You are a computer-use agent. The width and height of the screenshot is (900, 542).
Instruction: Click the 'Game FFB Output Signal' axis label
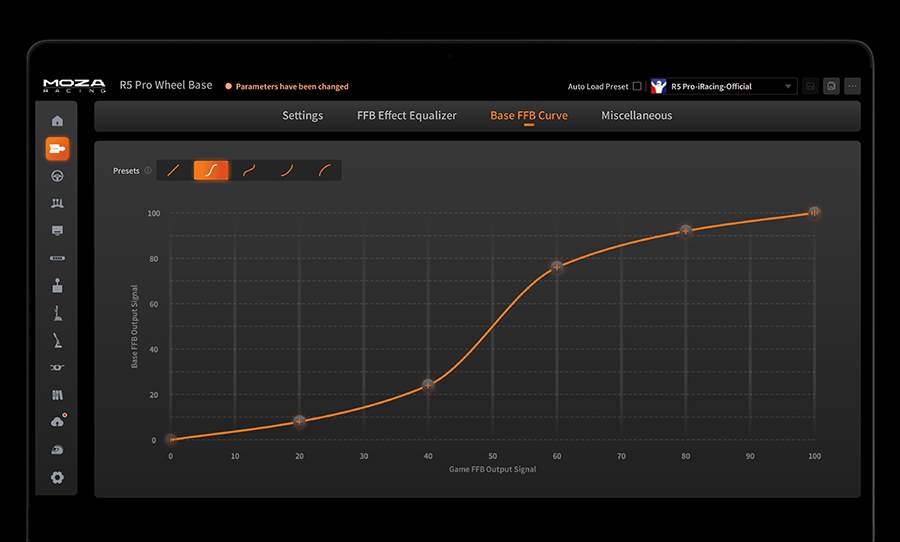(x=492, y=469)
